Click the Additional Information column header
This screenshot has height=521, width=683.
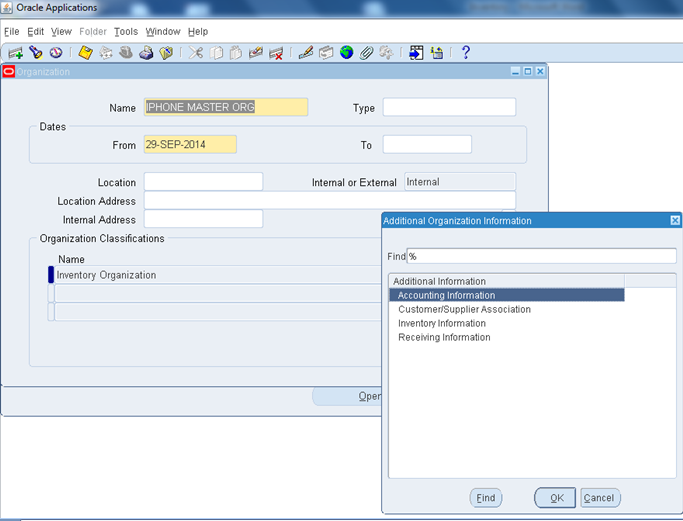(x=507, y=281)
